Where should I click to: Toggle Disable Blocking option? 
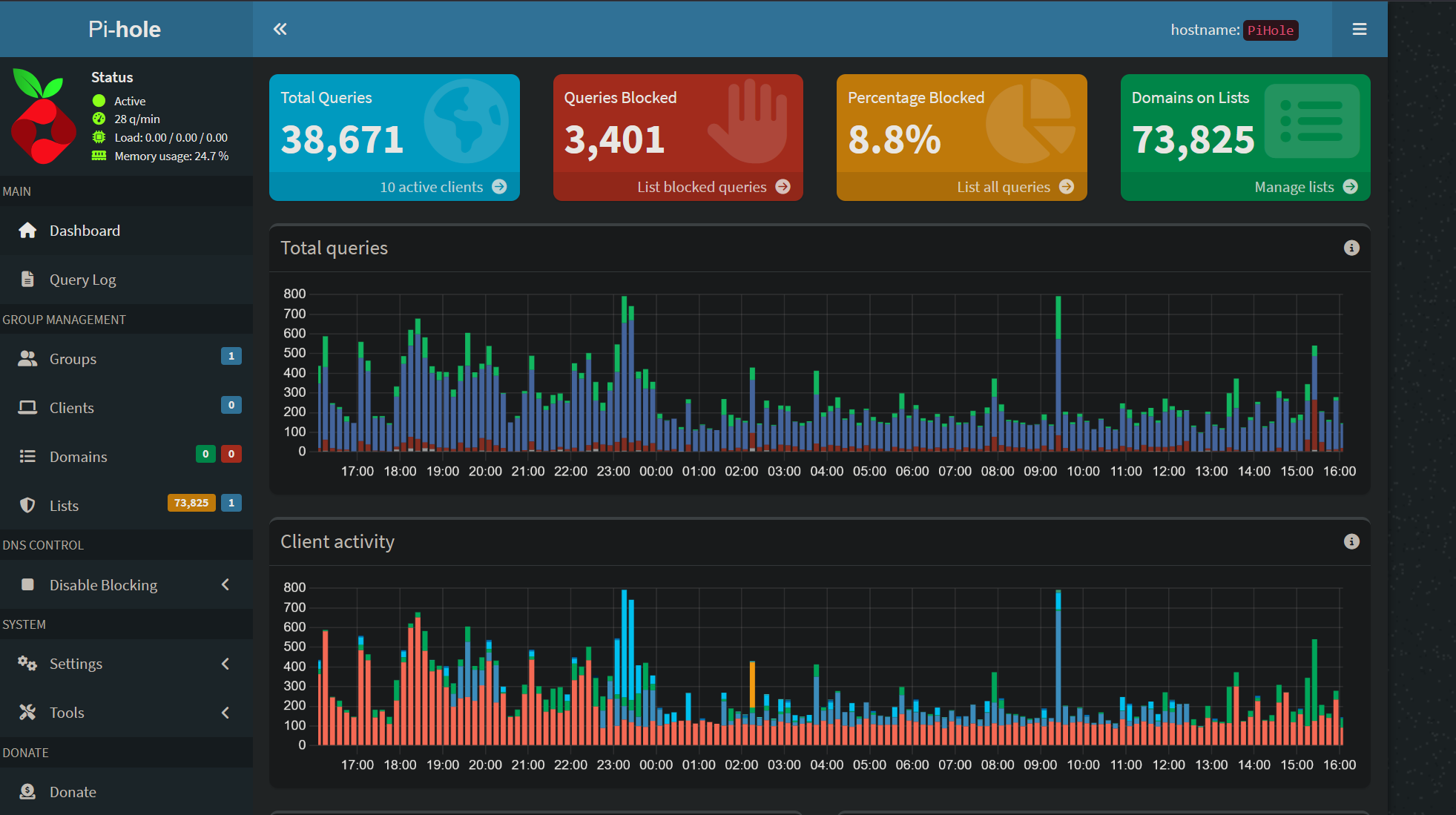point(103,585)
